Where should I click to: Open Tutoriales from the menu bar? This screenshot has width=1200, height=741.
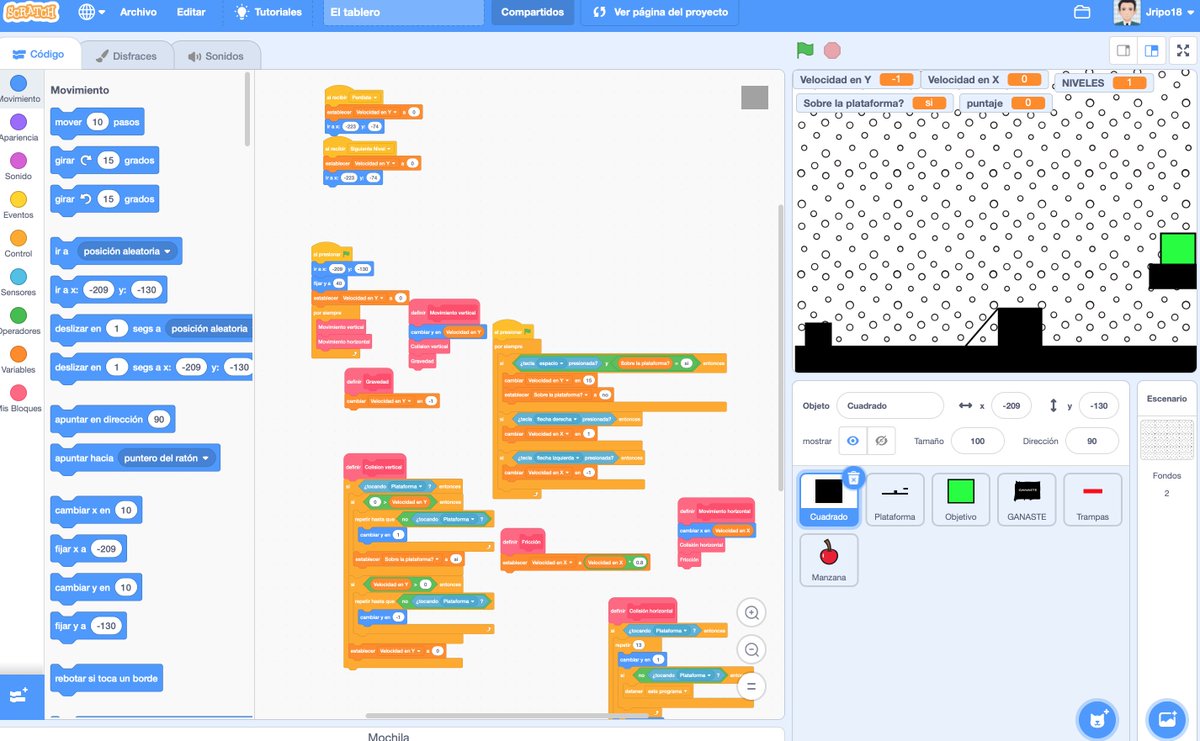[268, 12]
